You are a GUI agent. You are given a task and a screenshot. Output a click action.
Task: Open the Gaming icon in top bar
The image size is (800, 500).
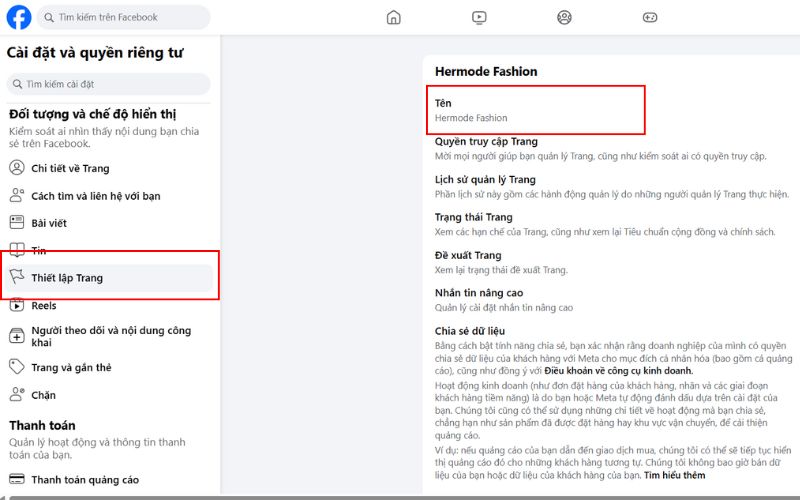tap(649, 17)
